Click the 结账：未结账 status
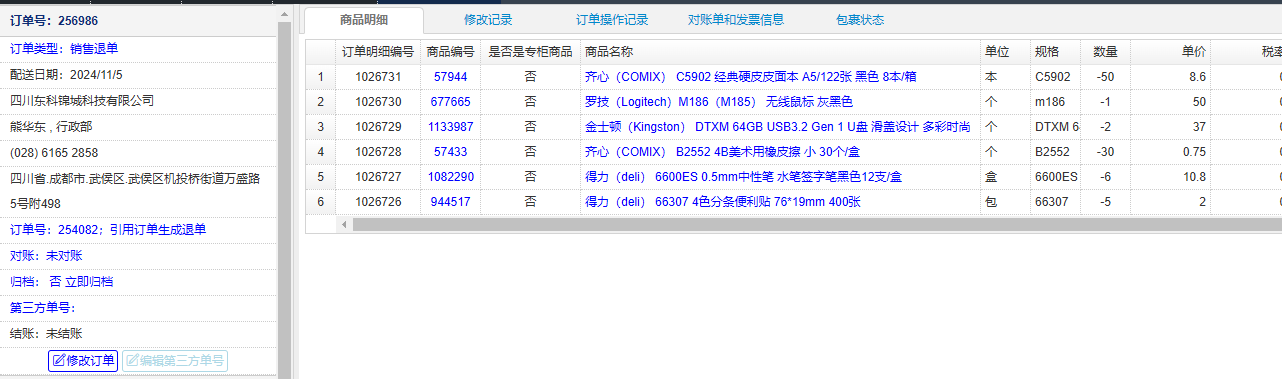 coord(46,334)
